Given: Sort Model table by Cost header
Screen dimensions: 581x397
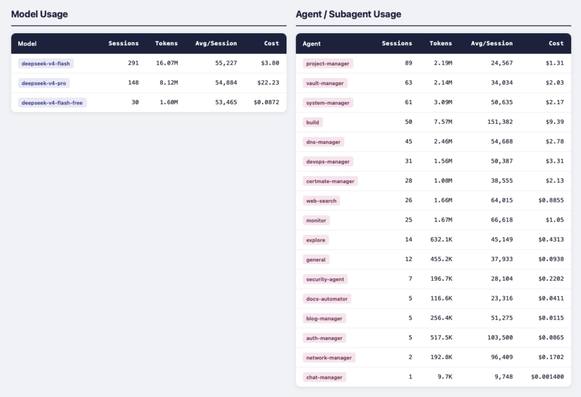Looking at the screenshot, I should pos(272,43).
